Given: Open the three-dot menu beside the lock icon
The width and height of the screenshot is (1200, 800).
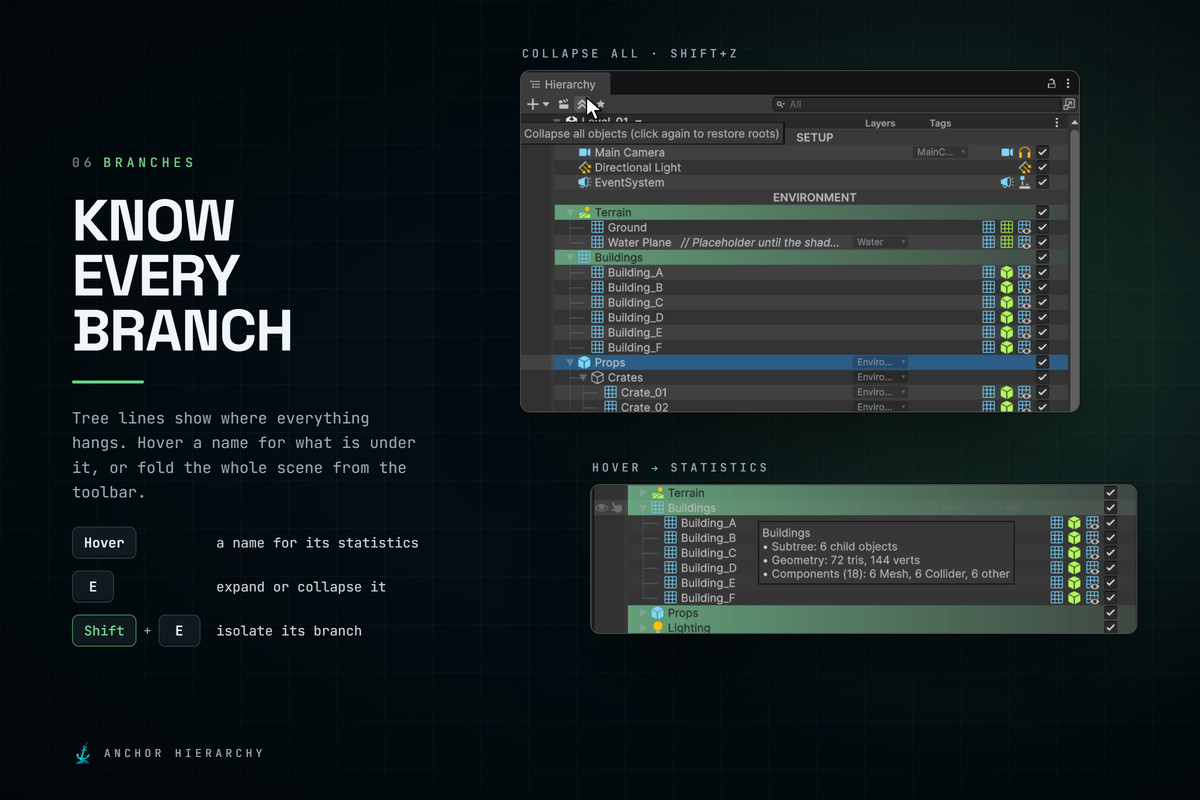Looking at the screenshot, I should click(x=1068, y=85).
